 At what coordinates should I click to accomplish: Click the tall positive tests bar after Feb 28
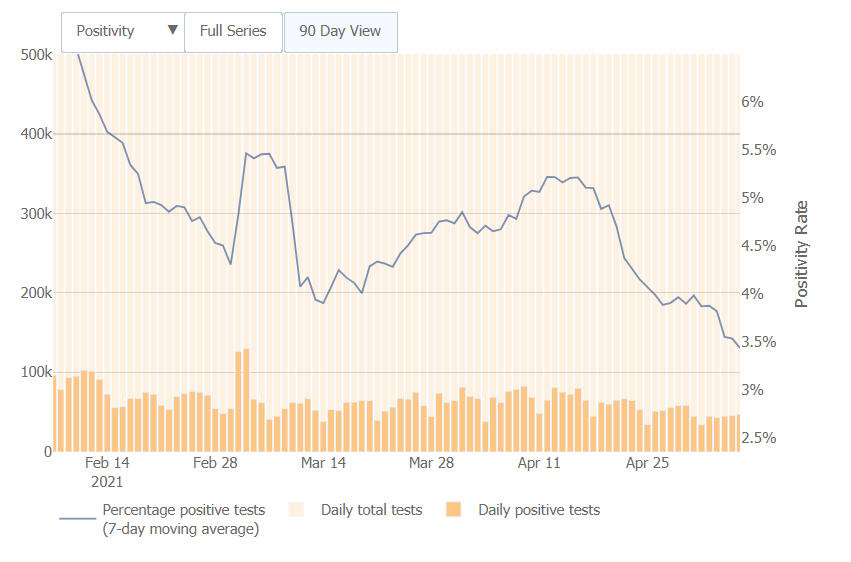246,400
